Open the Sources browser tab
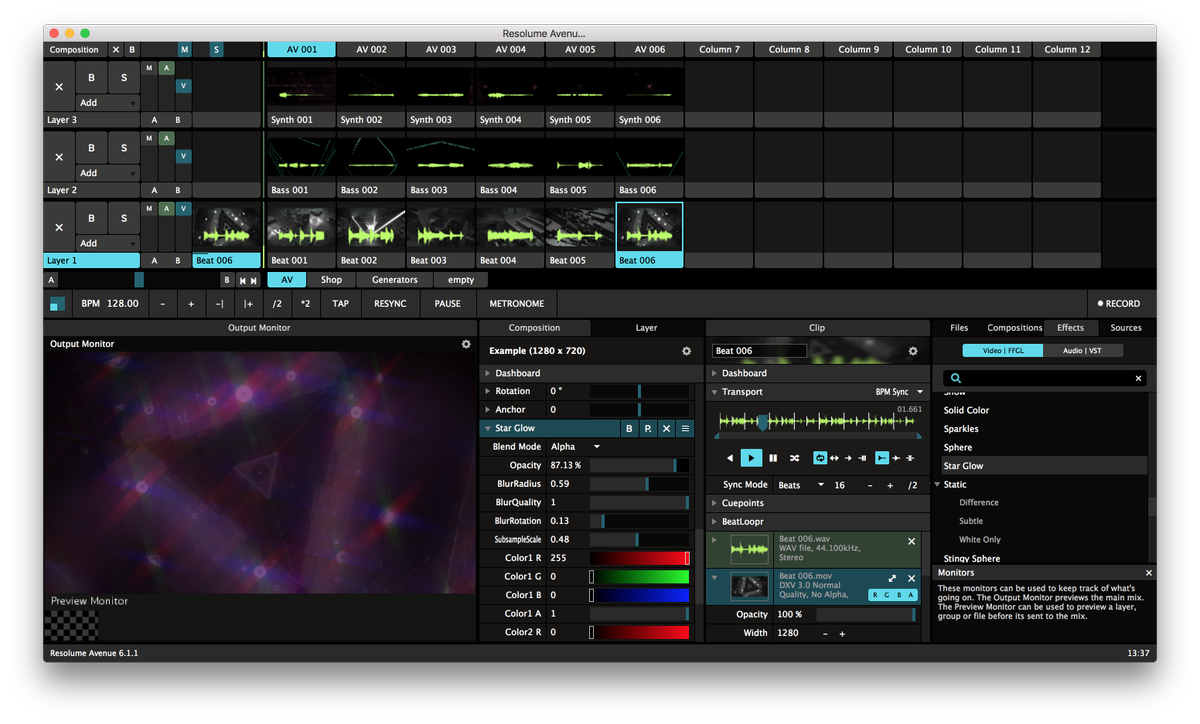The width and height of the screenshot is (1200, 724). 1126,328
